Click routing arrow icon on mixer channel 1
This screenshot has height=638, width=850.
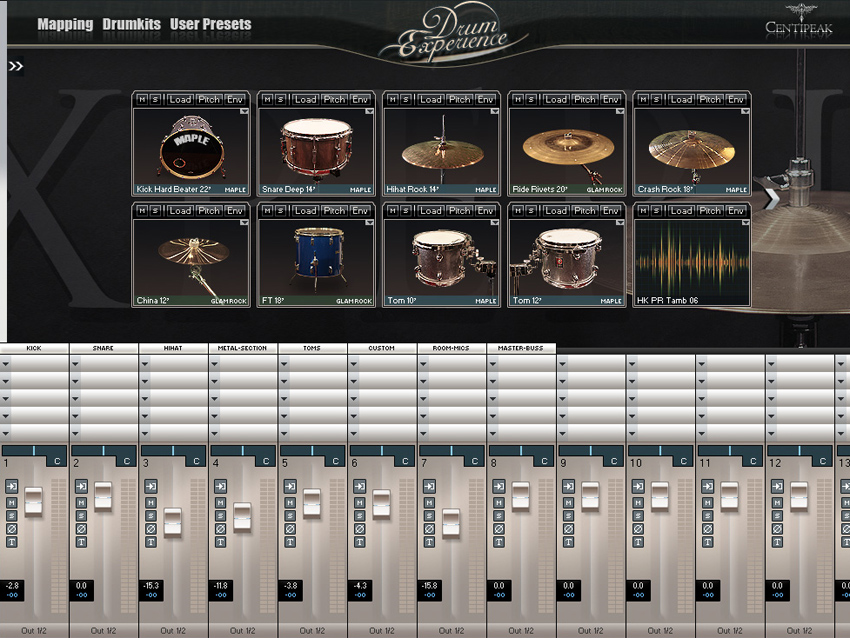tap(11, 486)
